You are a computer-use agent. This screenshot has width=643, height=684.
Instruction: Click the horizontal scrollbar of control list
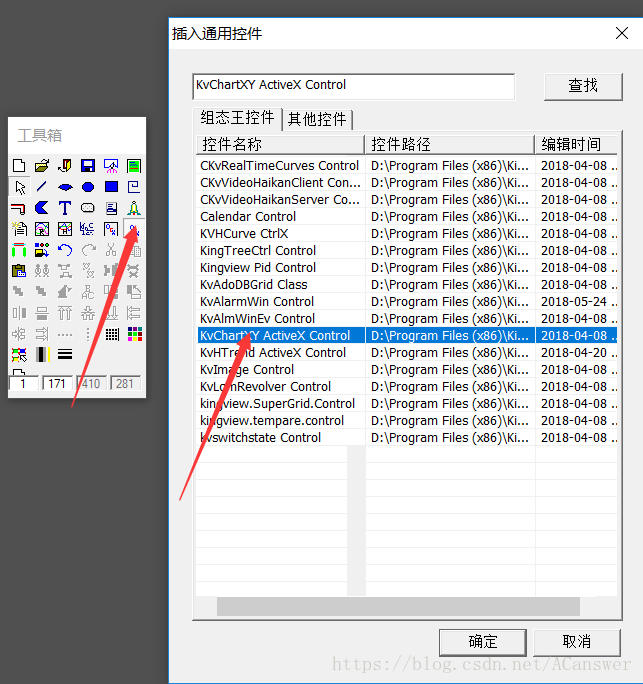[x=398, y=607]
